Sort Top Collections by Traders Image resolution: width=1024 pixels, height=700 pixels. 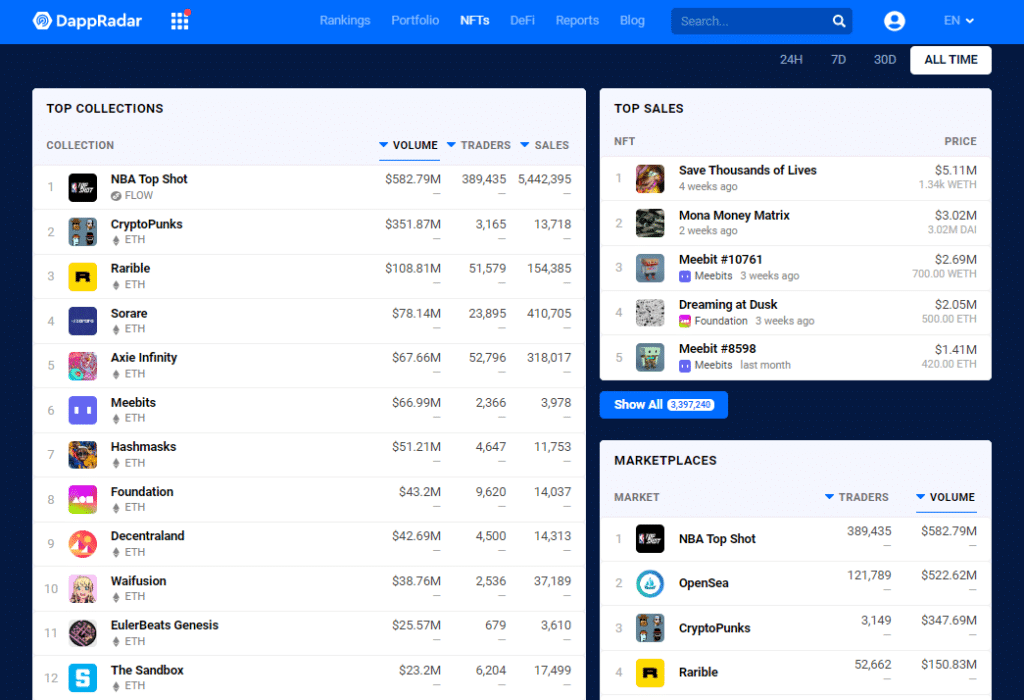point(479,145)
